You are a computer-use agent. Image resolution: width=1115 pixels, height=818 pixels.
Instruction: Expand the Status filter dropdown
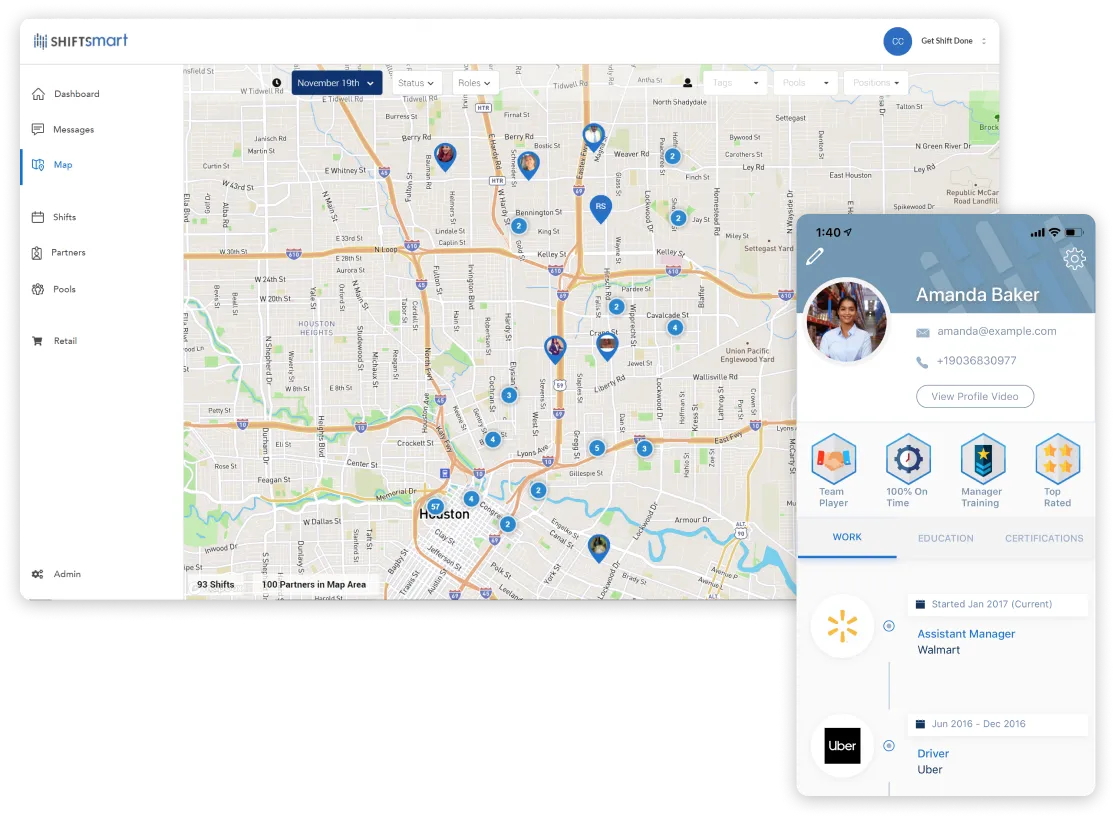click(417, 83)
